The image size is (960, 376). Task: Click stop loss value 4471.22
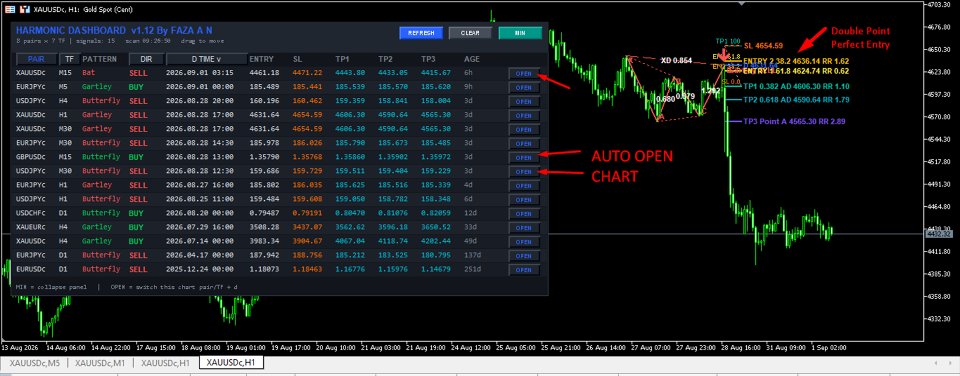307,72
